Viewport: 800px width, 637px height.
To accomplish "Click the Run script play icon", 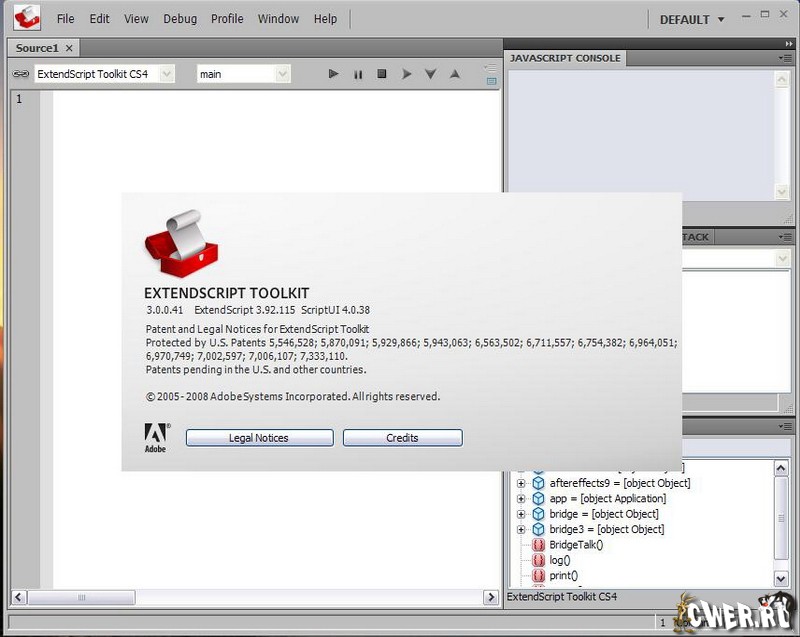I will coord(333,74).
